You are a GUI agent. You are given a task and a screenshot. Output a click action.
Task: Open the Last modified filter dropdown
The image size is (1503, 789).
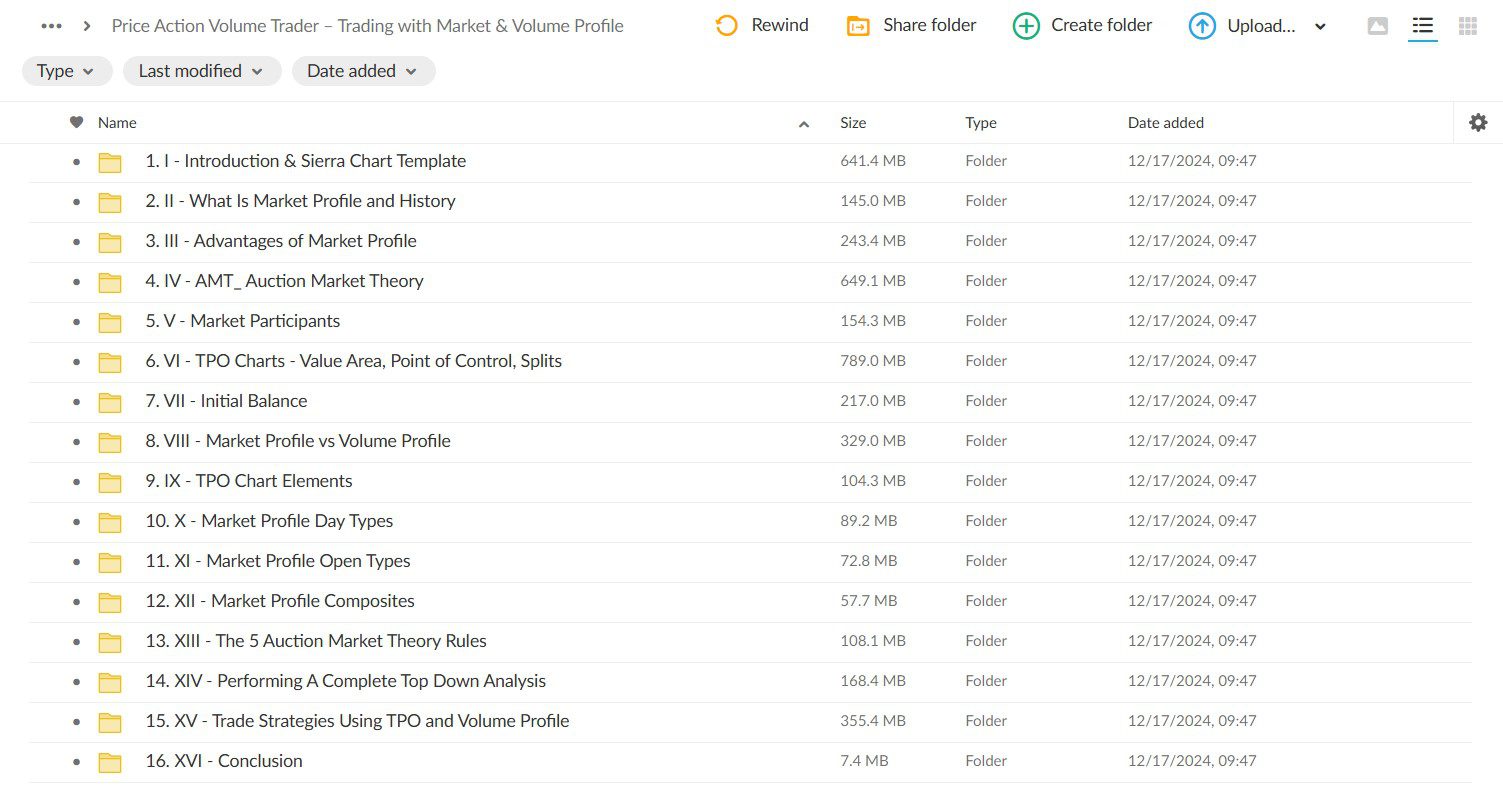click(202, 71)
